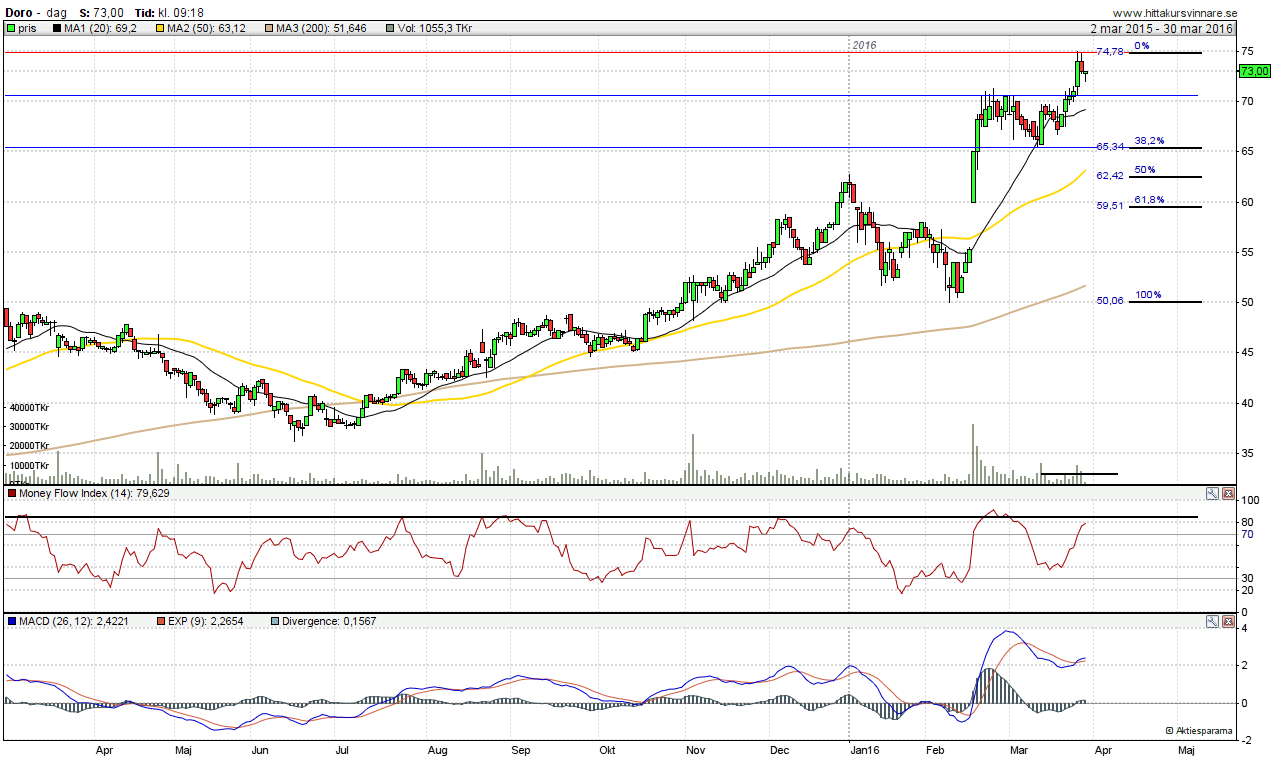Click the black MA1 (20) legend swatch
This screenshot has width=1280, height=763.
[x=56, y=29]
